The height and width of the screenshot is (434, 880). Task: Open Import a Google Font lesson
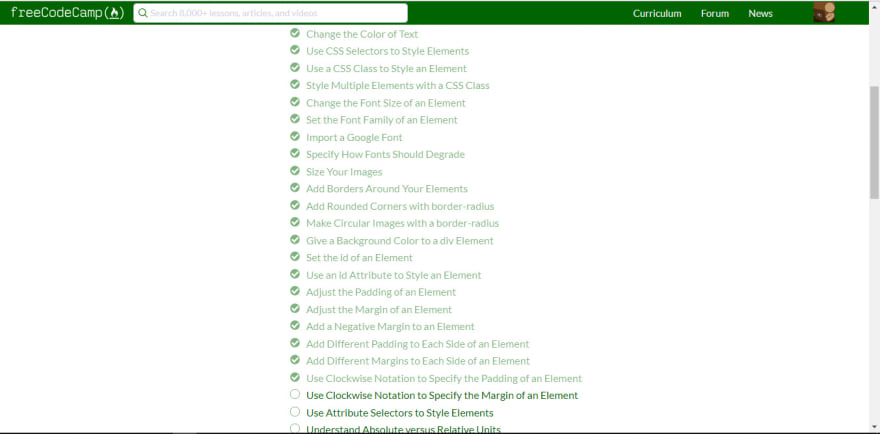354,137
